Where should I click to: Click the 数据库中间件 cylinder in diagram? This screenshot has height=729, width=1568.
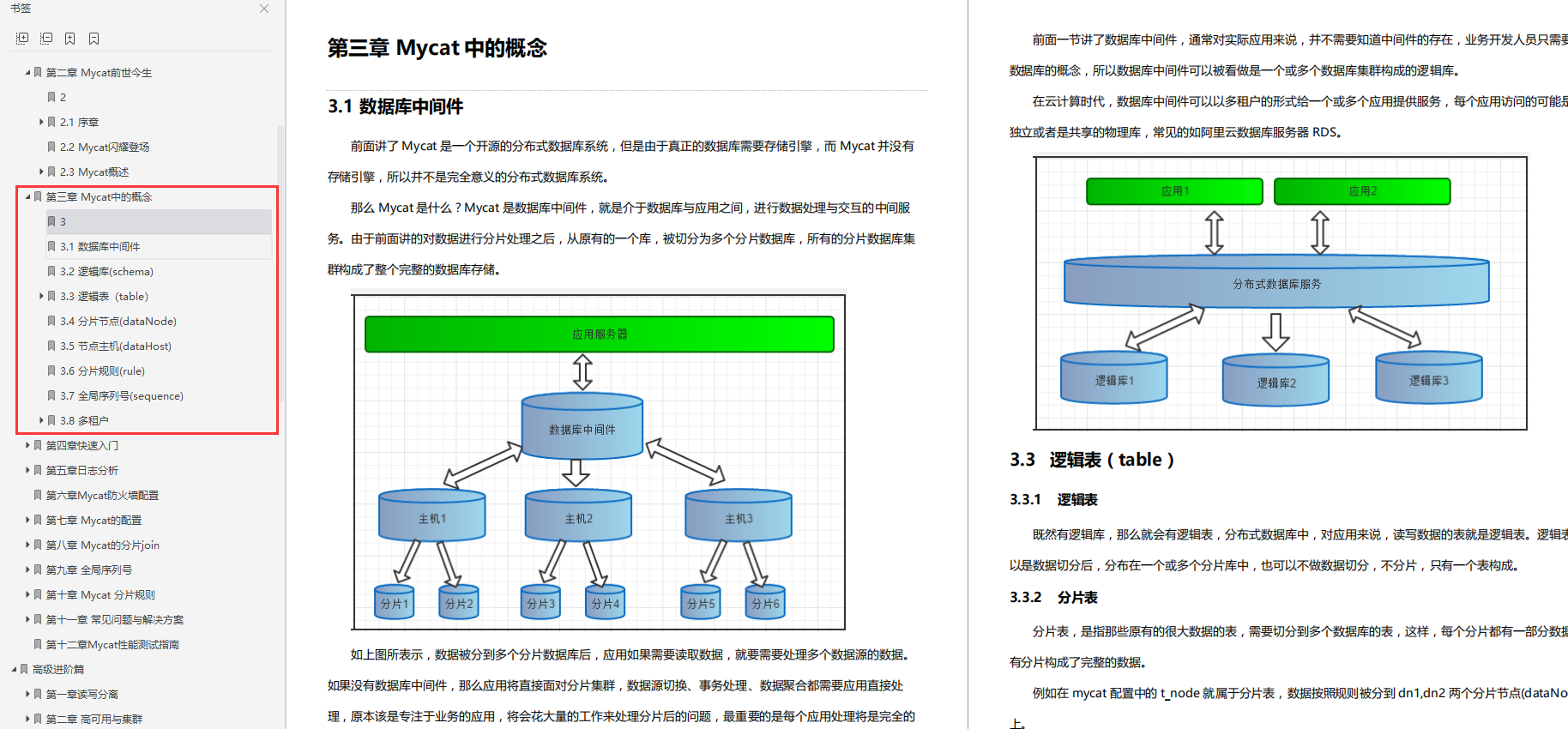click(582, 426)
